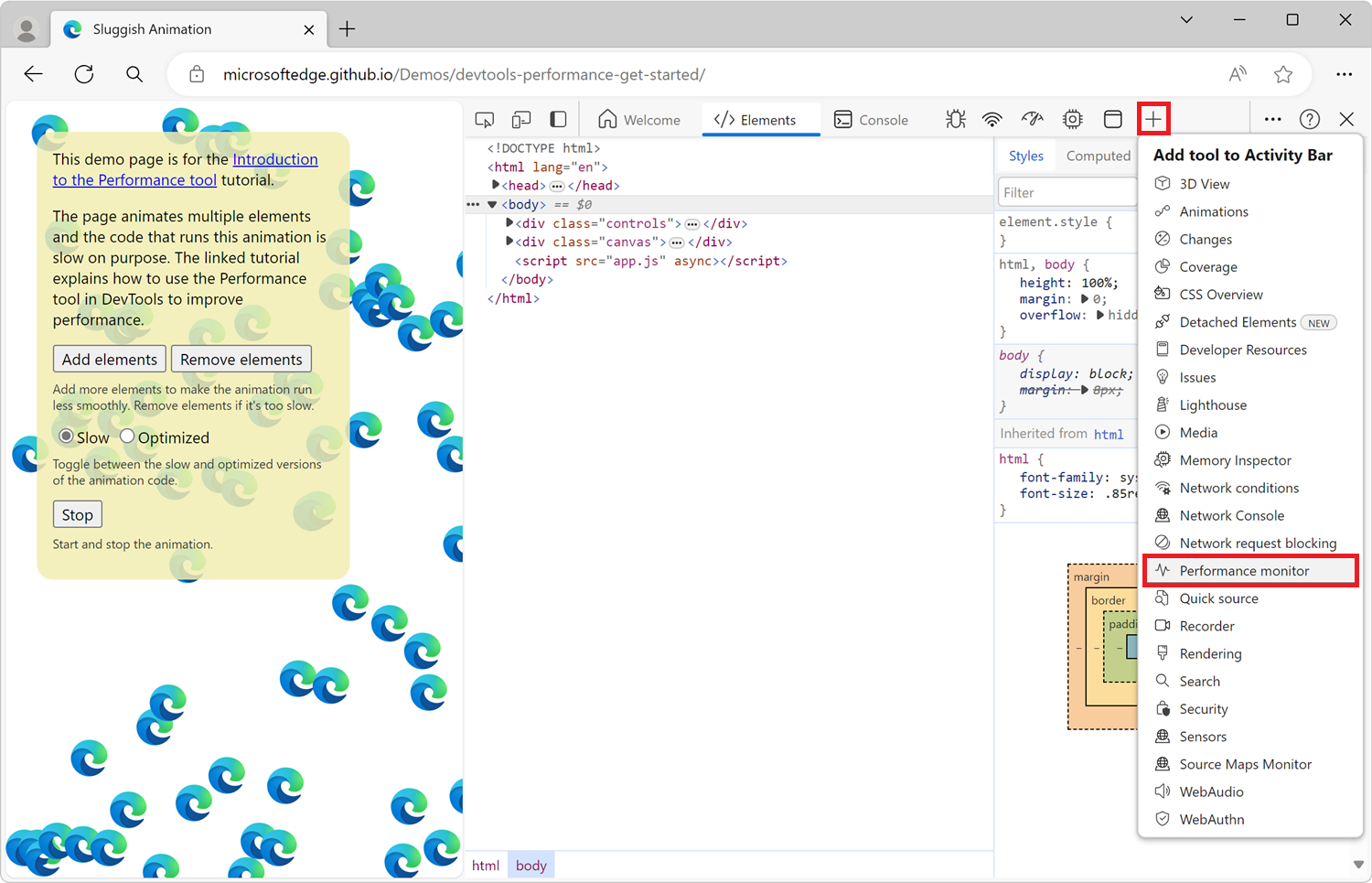Open browser Settings and more menu

pyautogui.click(x=1344, y=74)
